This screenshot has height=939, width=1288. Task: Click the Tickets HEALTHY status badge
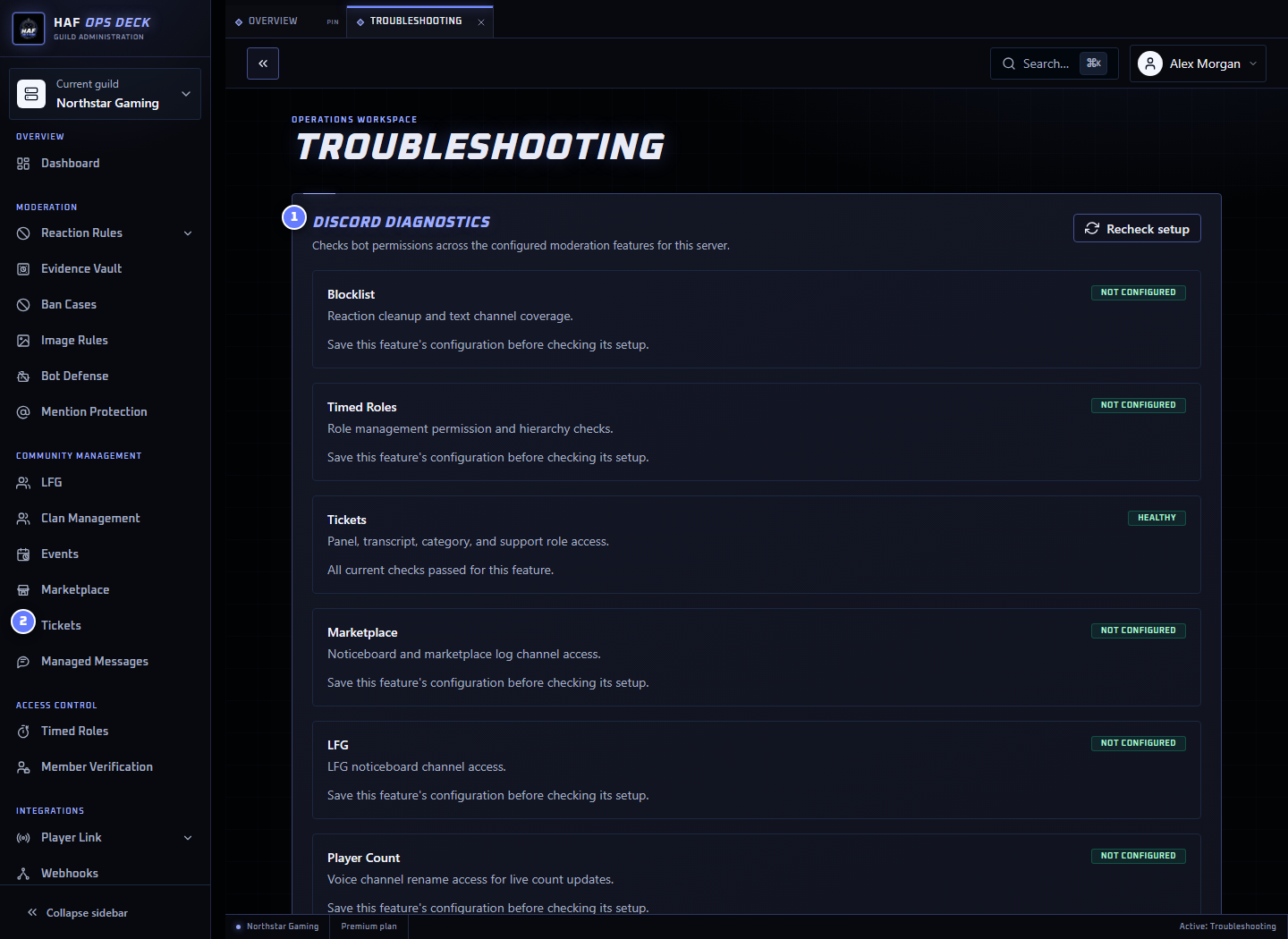[1157, 518]
